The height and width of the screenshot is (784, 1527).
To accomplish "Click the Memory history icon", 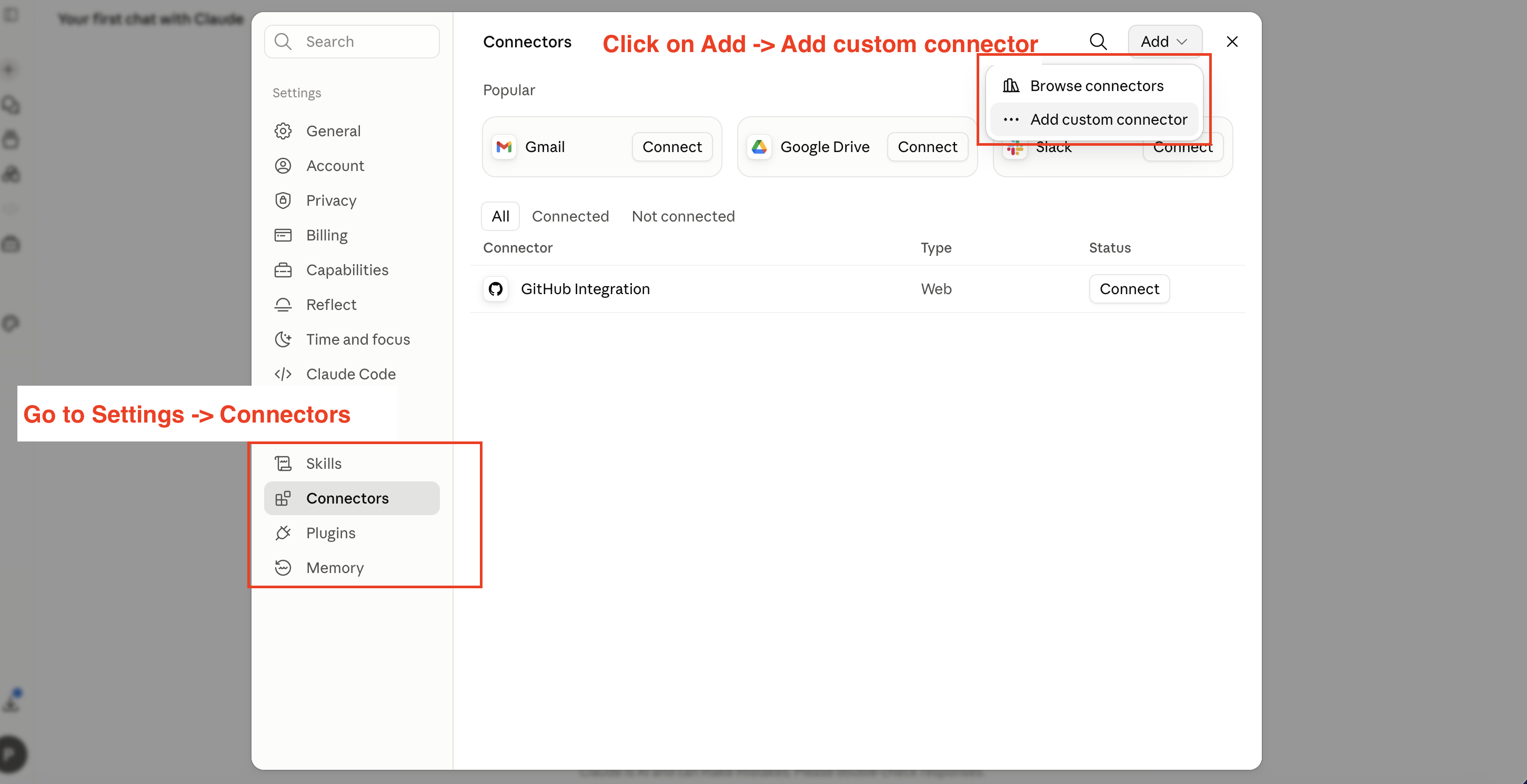I will point(283,568).
